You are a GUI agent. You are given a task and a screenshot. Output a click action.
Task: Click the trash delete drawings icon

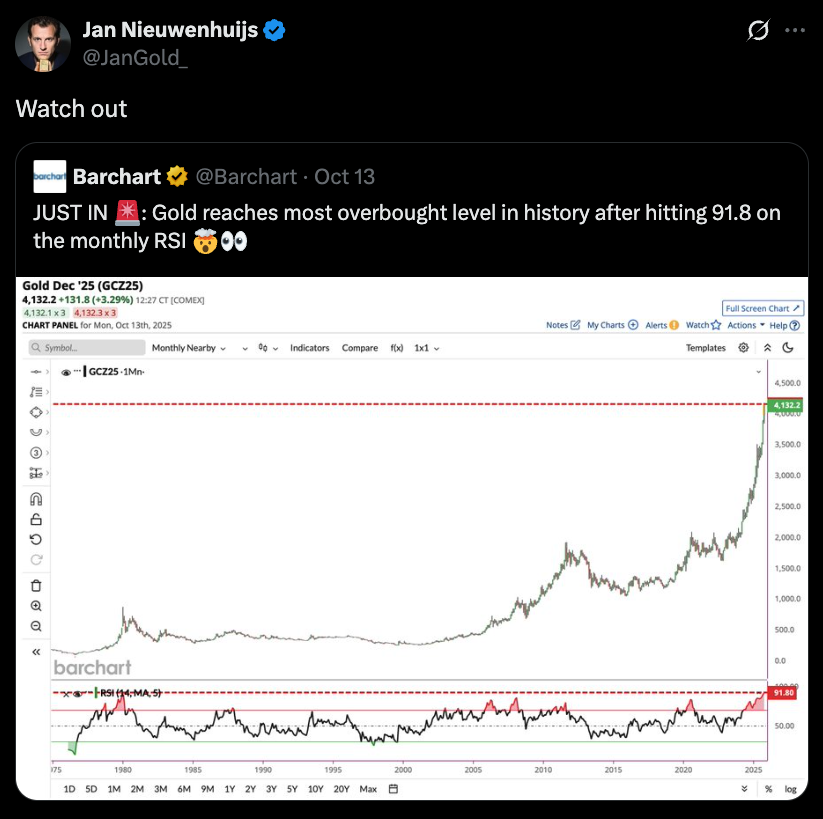point(37,585)
